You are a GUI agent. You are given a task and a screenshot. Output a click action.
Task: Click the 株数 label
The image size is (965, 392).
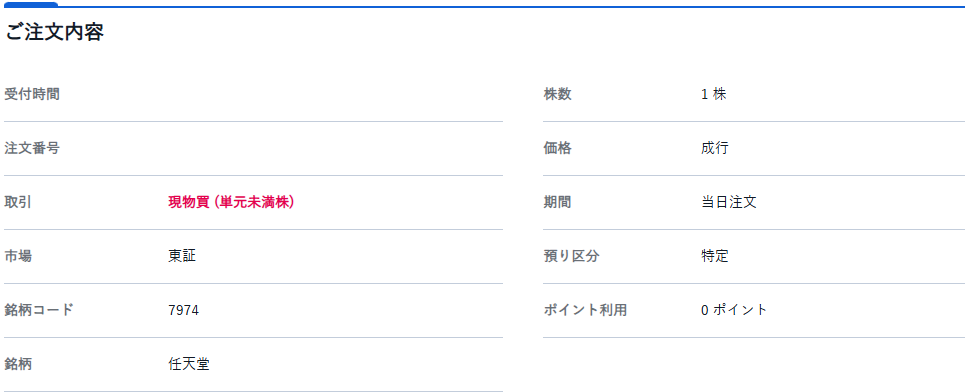pyautogui.click(x=558, y=95)
